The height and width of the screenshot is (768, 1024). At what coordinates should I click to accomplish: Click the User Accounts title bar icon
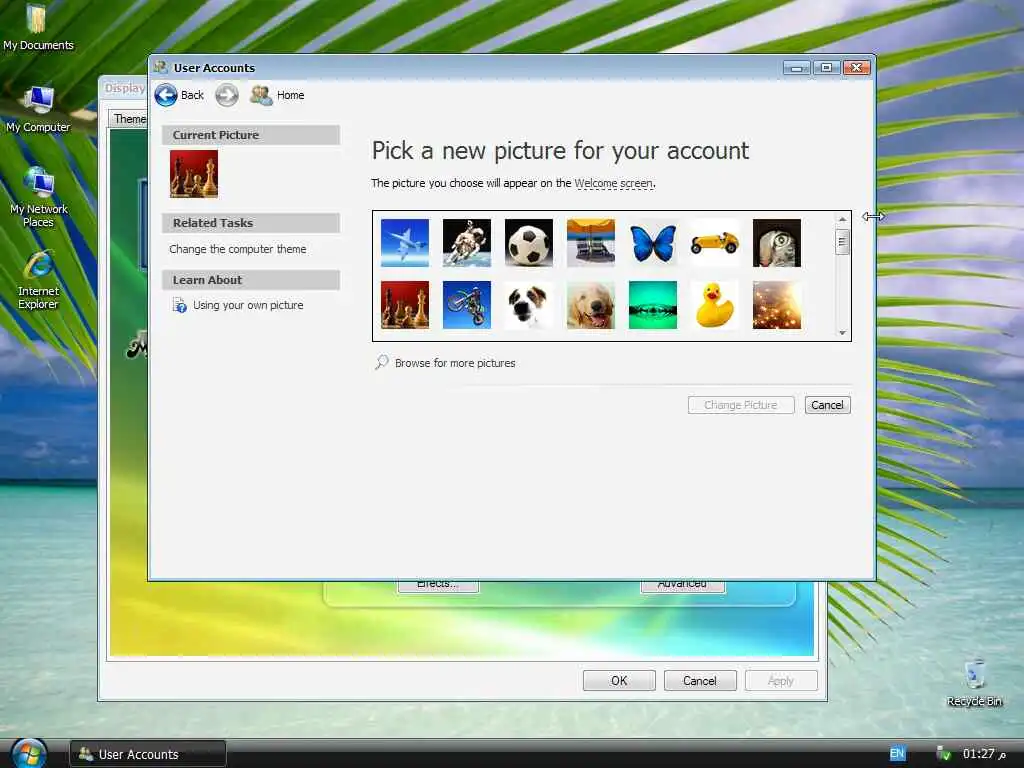tap(160, 67)
